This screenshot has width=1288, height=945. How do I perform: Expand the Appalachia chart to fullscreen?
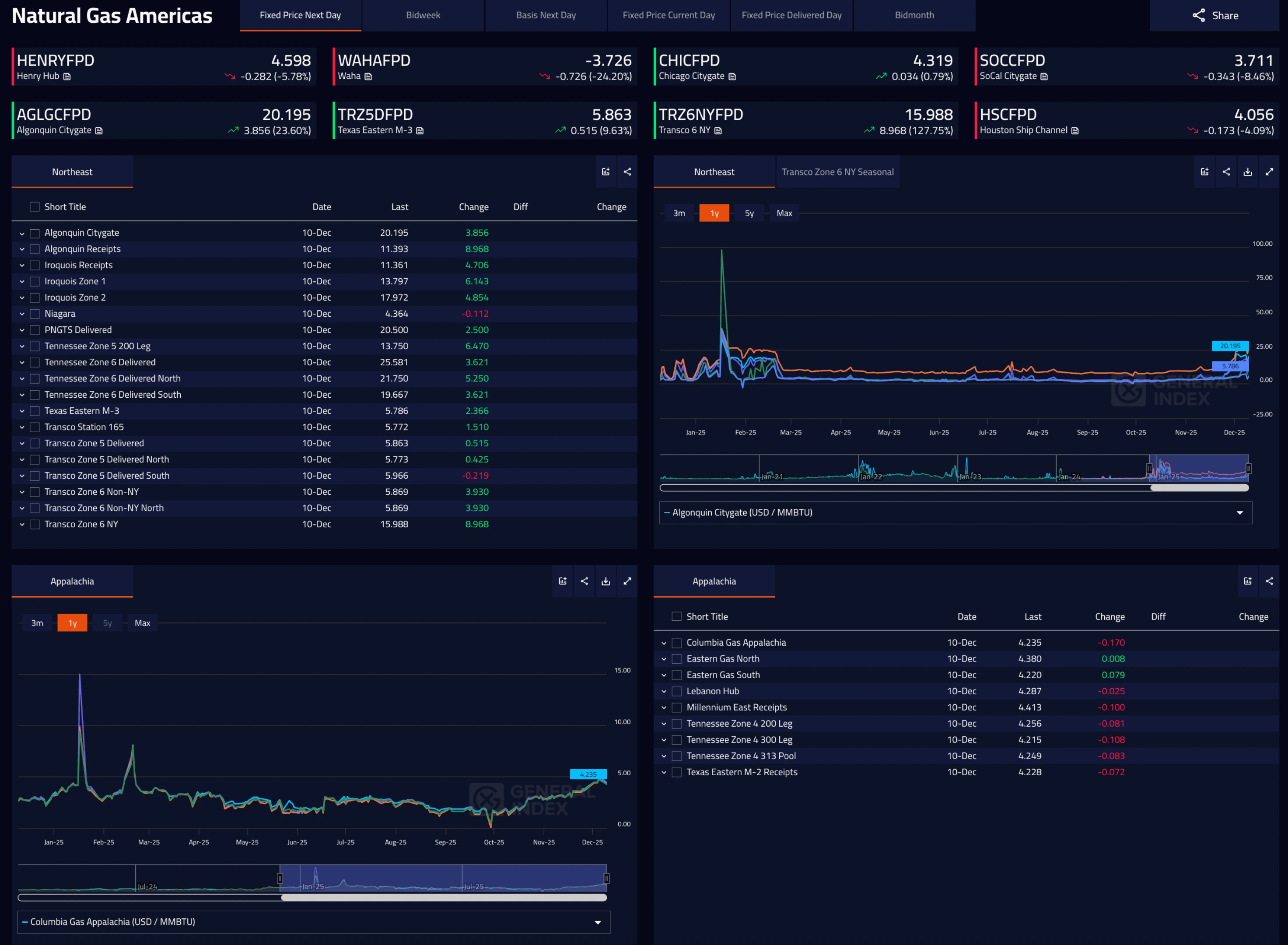tap(627, 581)
